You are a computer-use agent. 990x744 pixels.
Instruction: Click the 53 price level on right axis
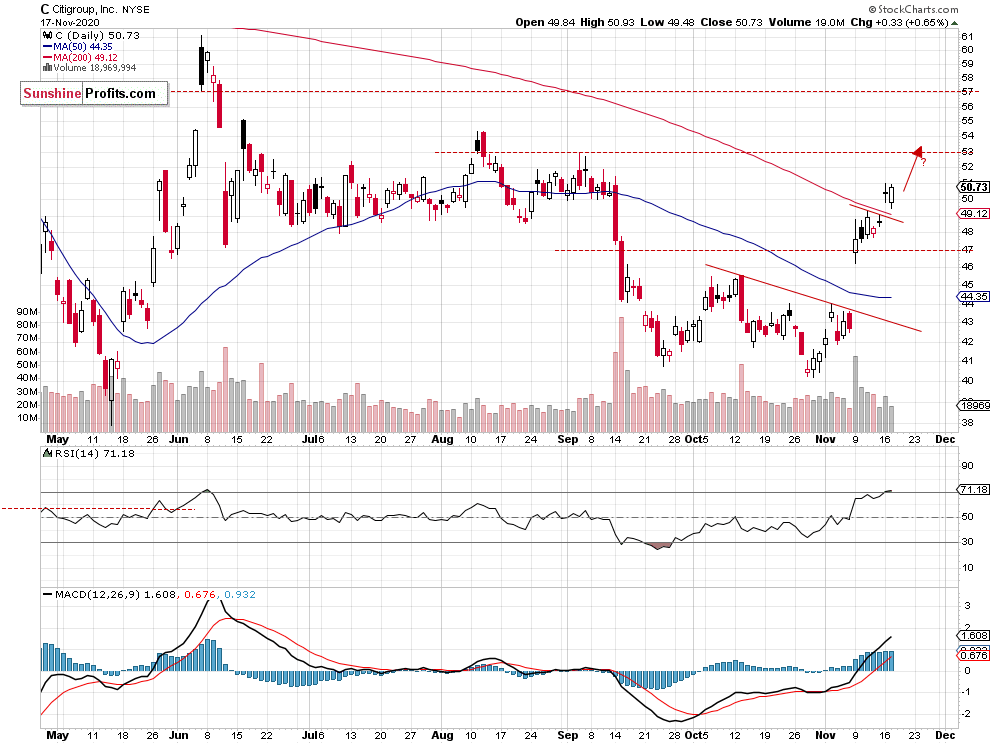tap(967, 152)
